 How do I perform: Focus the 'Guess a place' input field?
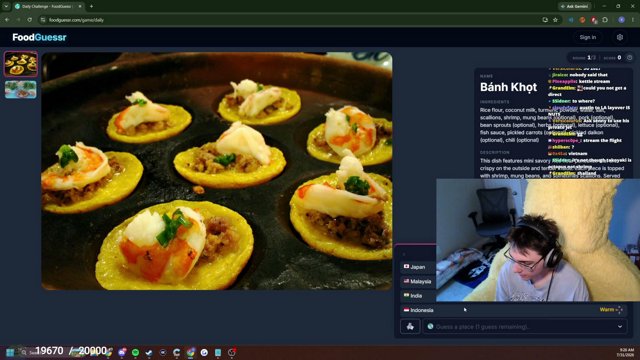(x=524, y=327)
